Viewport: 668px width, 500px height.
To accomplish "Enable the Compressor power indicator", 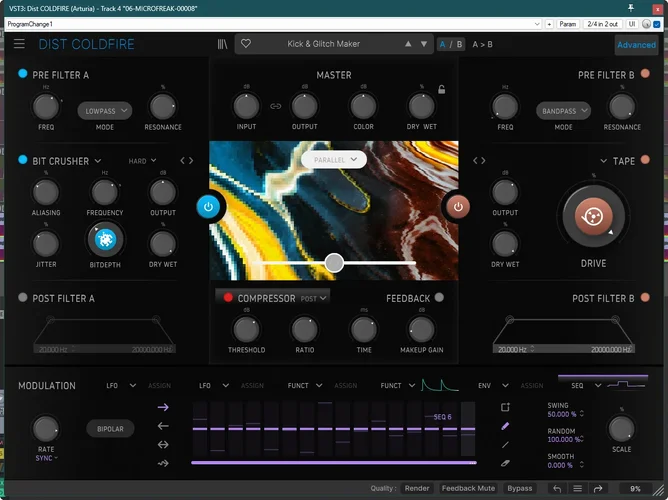I will pos(227,298).
